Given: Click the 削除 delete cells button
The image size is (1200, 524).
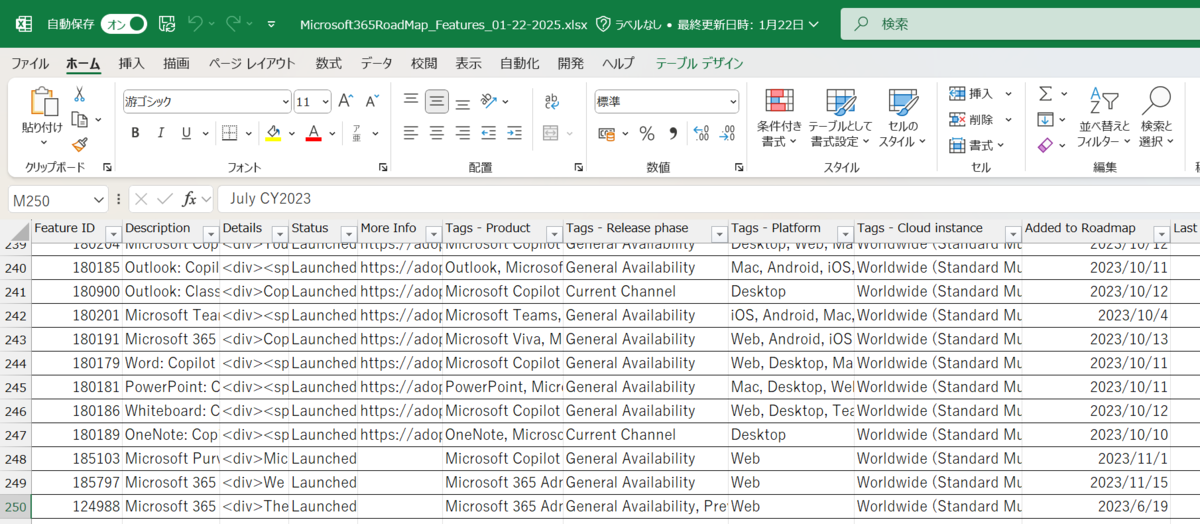Looking at the screenshot, I should pyautogui.click(x=972, y=120).
